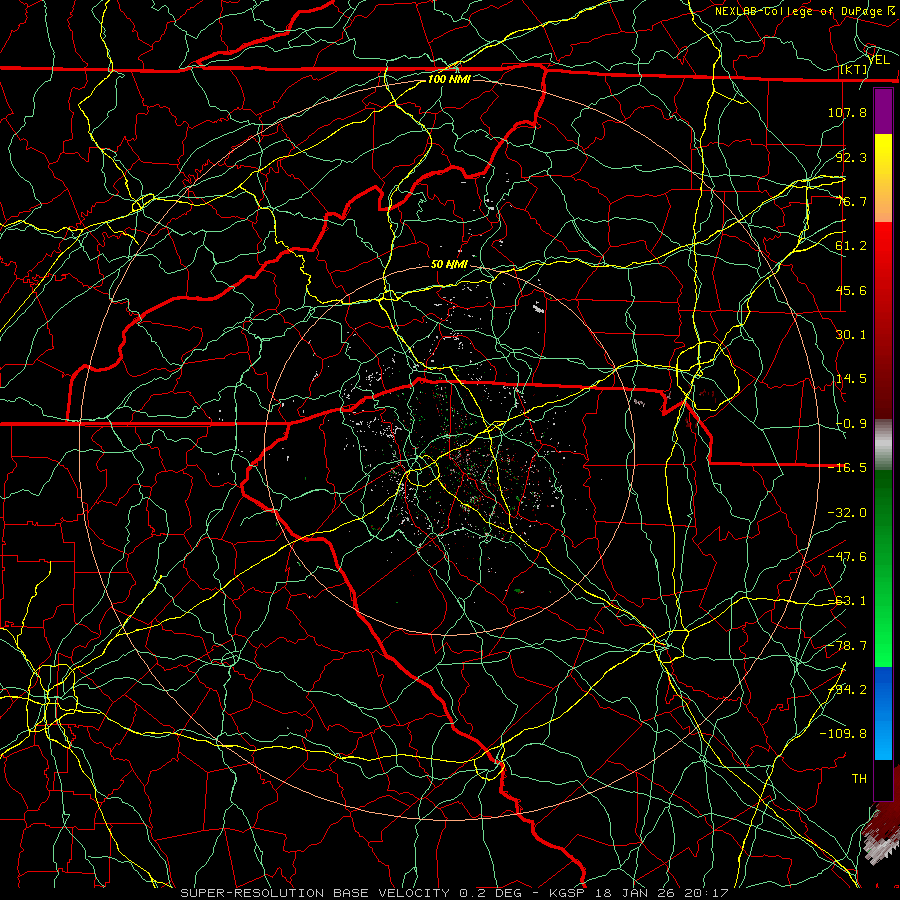
Task: Click the -78.7 velocity scale value
Action: tap(847, 646)
